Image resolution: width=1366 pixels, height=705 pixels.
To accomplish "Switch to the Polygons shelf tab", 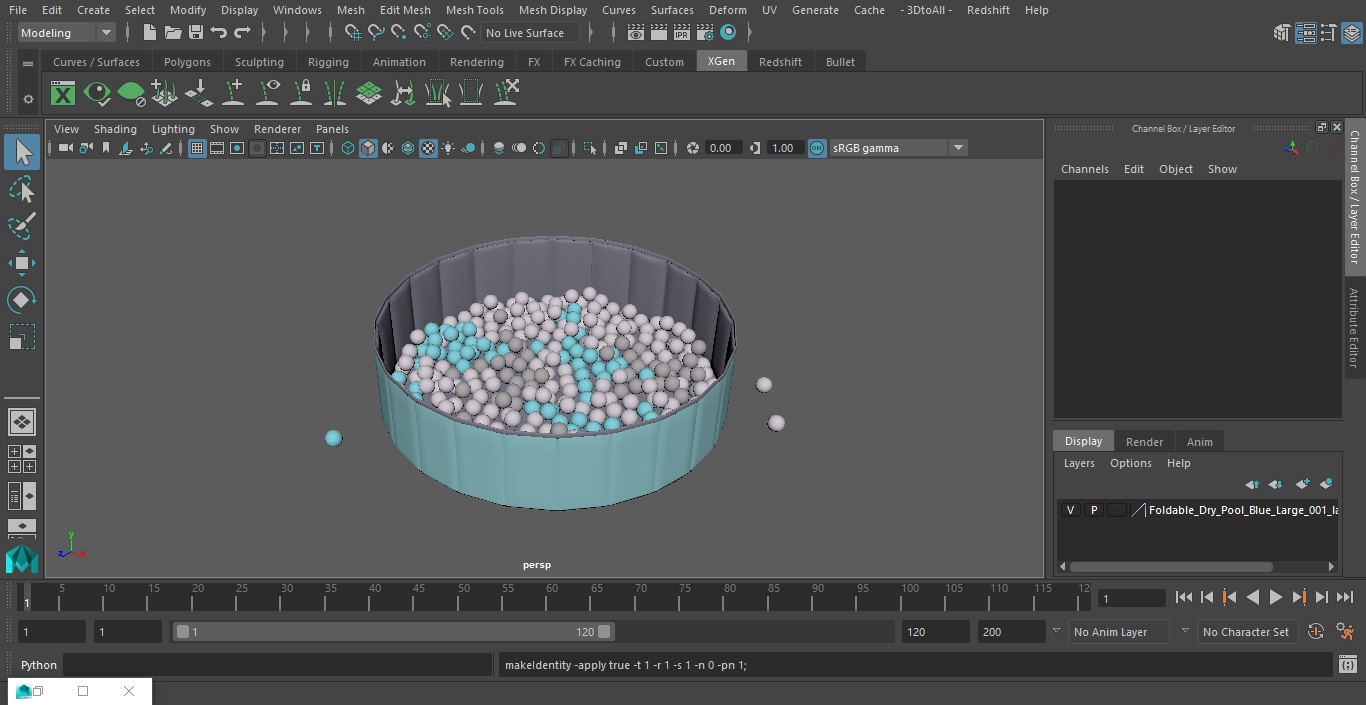I will (x=187, y=62).
